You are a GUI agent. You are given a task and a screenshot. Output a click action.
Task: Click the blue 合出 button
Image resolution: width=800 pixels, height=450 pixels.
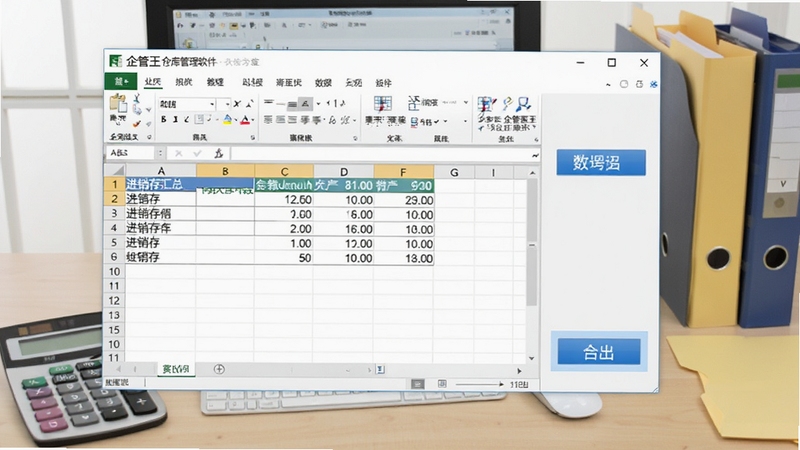tap(599, 352)
